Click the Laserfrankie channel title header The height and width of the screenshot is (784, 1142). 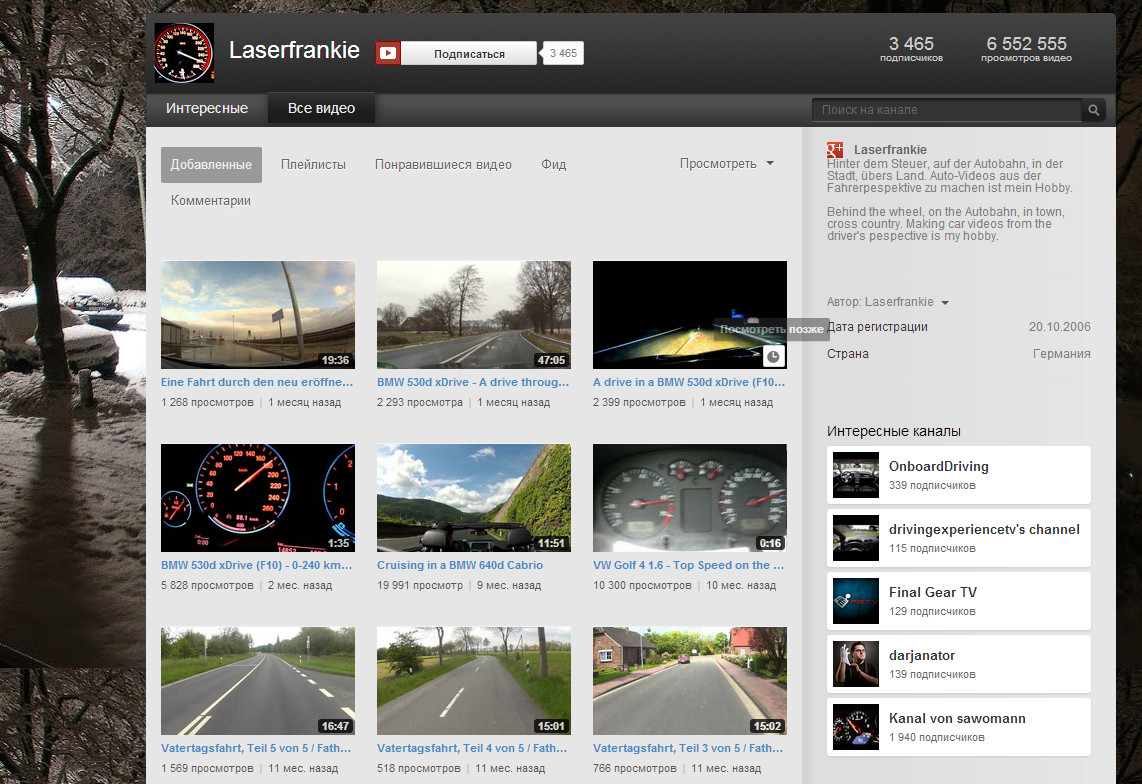(x=294, y=50)
